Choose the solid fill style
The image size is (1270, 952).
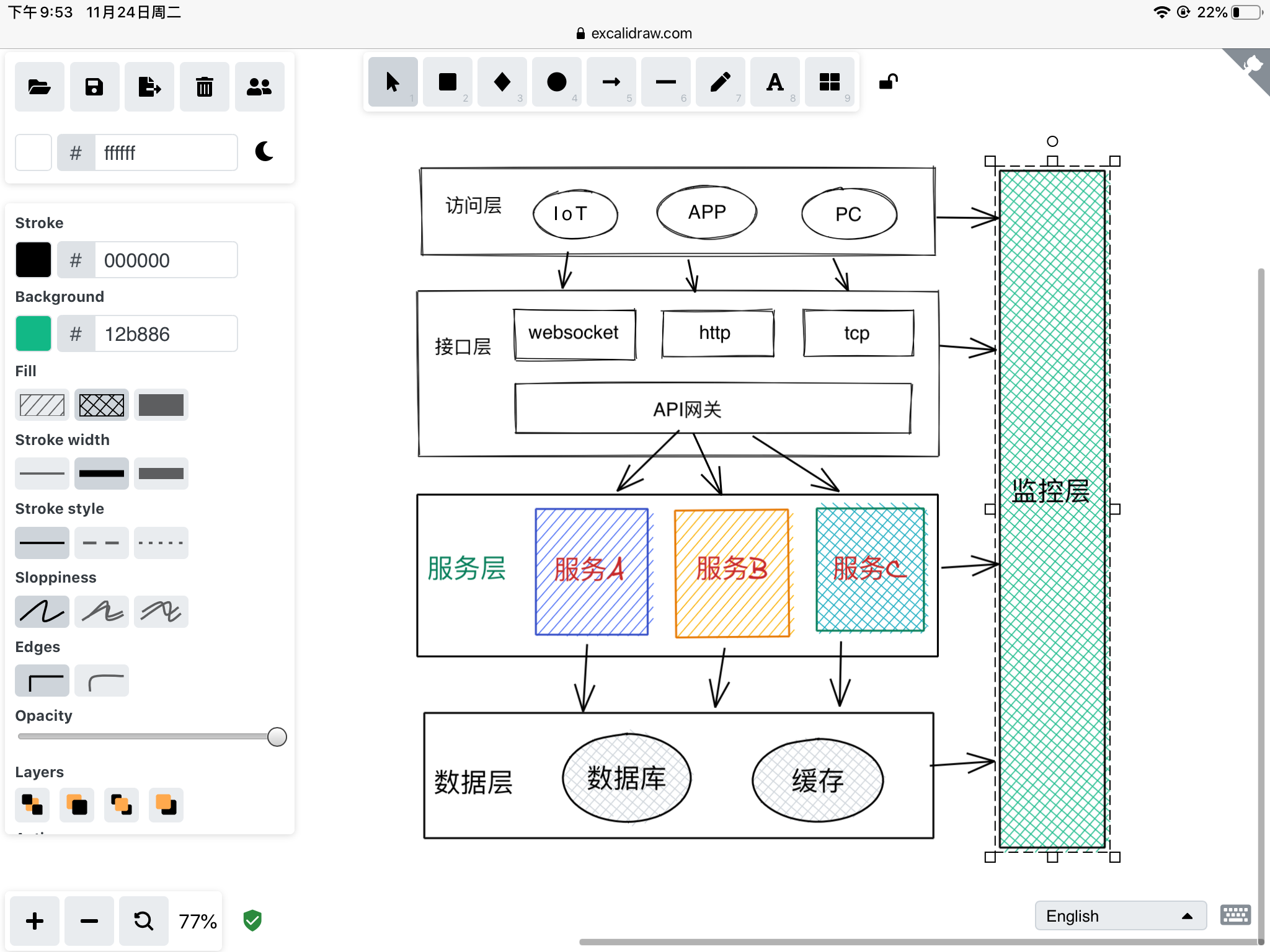[161, 405]
